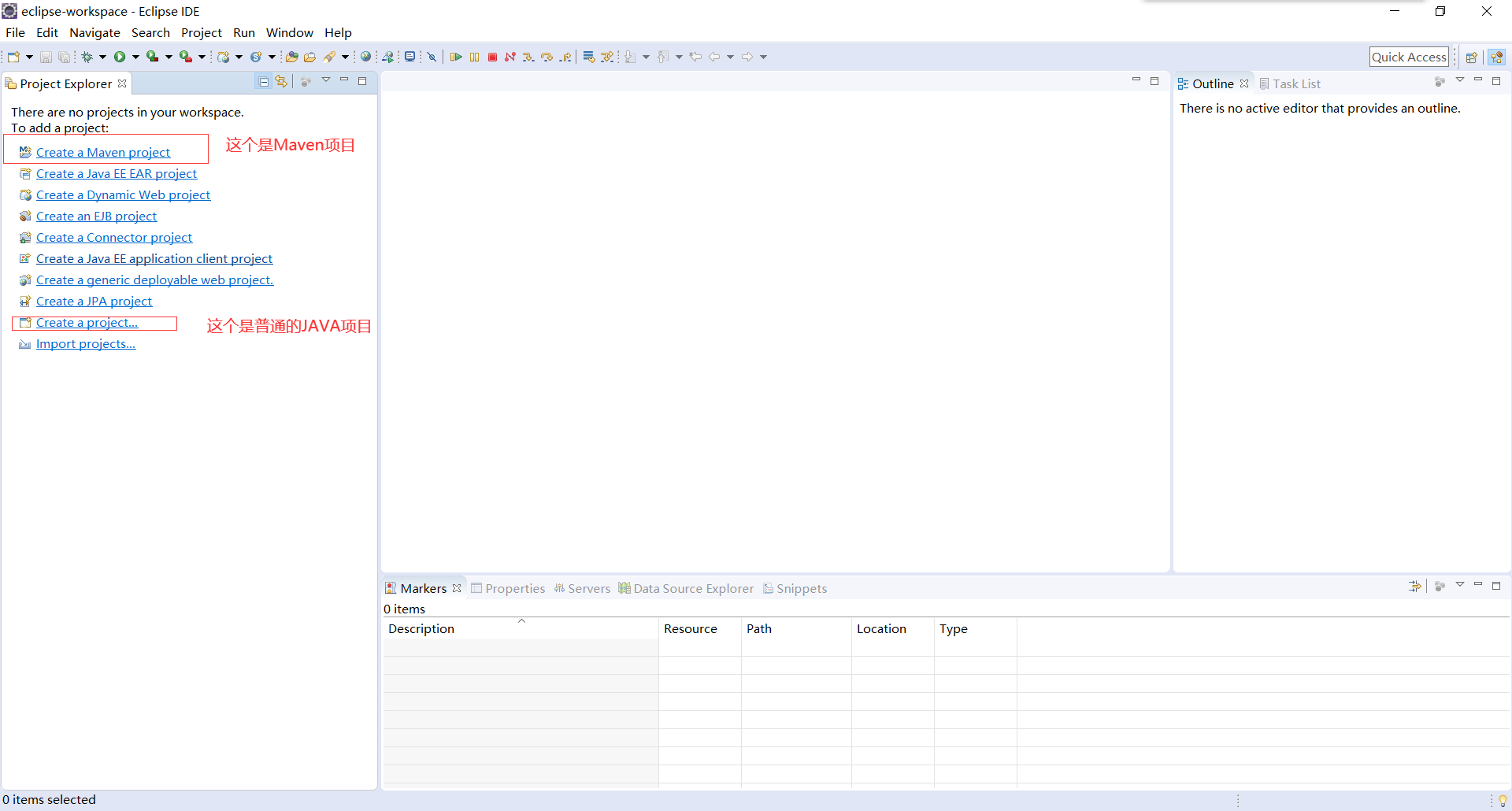Close the Project Explorer tab
The width and height of the screenshot is (1512, 811).
[122, 83]
